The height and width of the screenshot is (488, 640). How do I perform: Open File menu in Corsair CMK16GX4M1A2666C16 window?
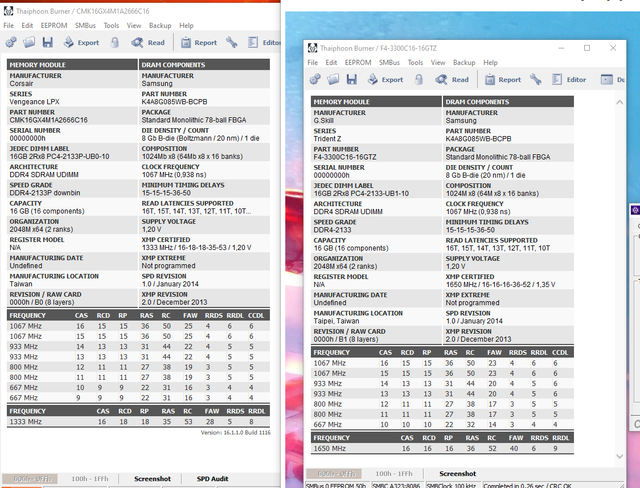pos(9,25)
